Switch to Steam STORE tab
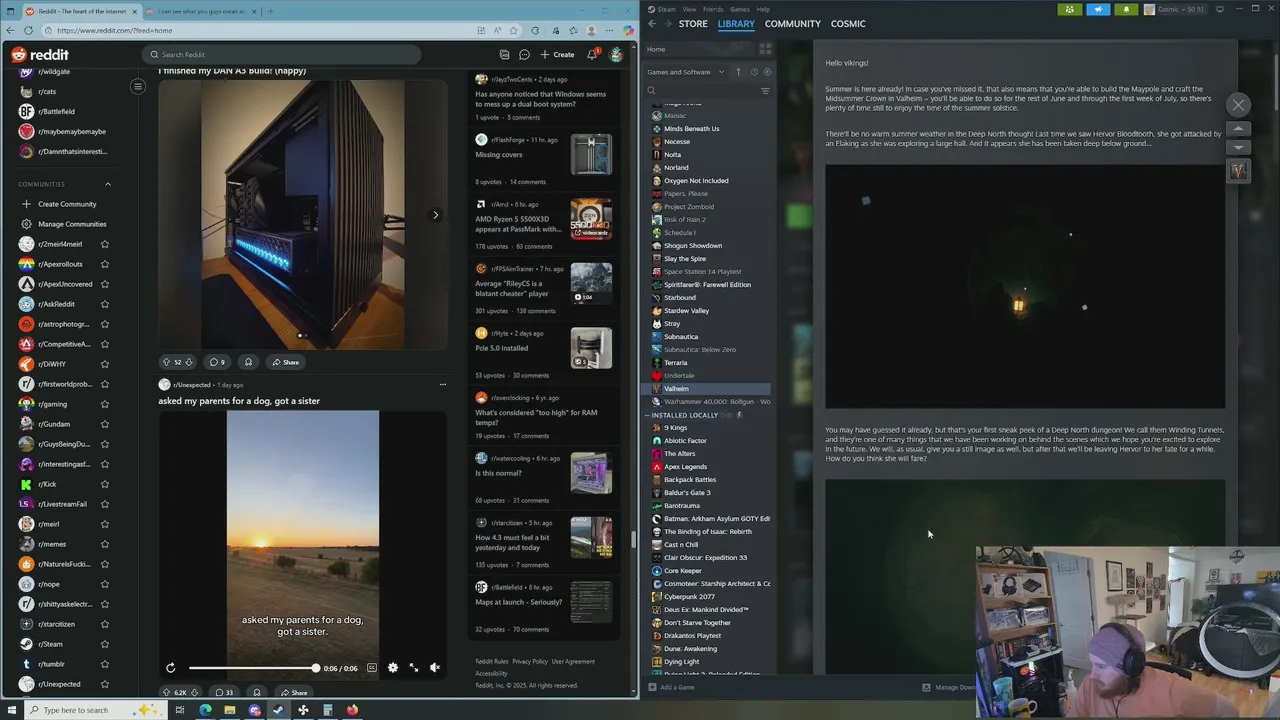This screenshot has width=1280, height=720. pyautogui.click(x=693, y=23)
